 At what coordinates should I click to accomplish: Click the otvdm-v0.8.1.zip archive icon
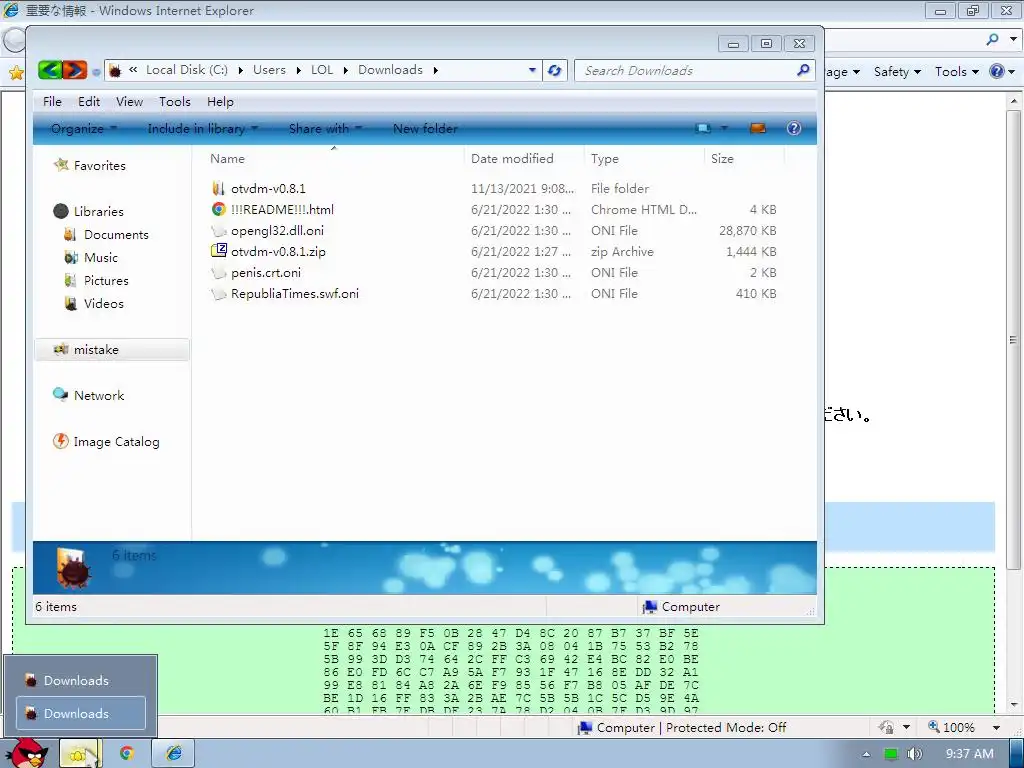pyautogui.click(x=218, y=251)
